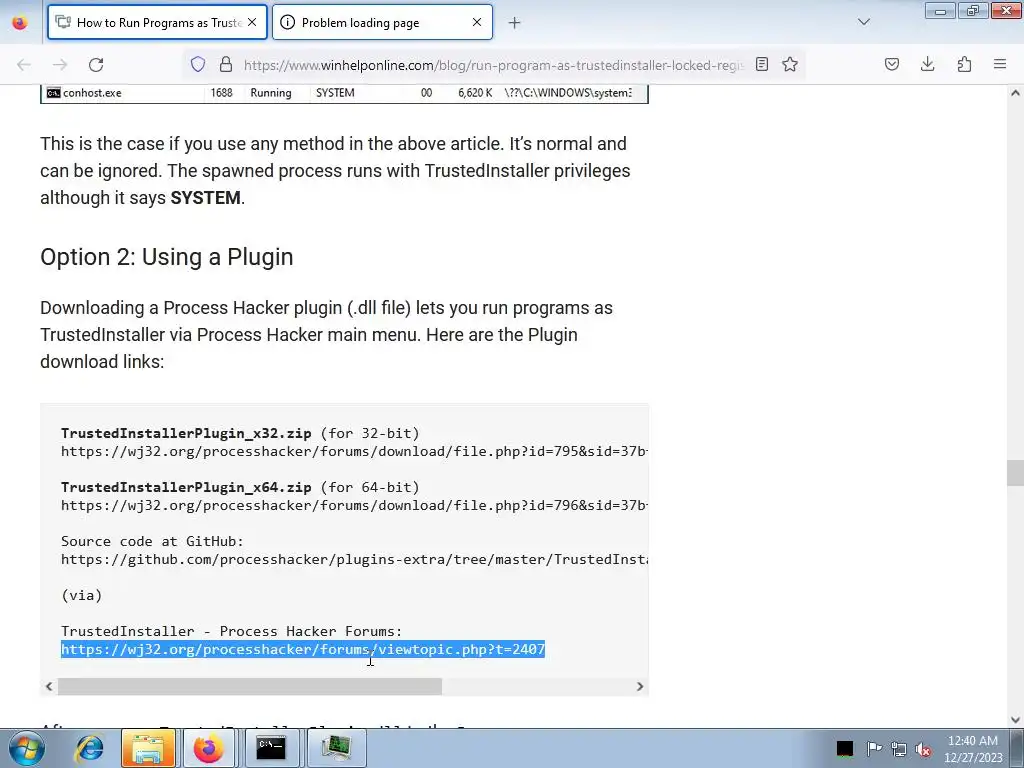Launch Internet Explorer from taskbar
The width and height of the screenshot is (1024, 768).
tap(89, 748)
